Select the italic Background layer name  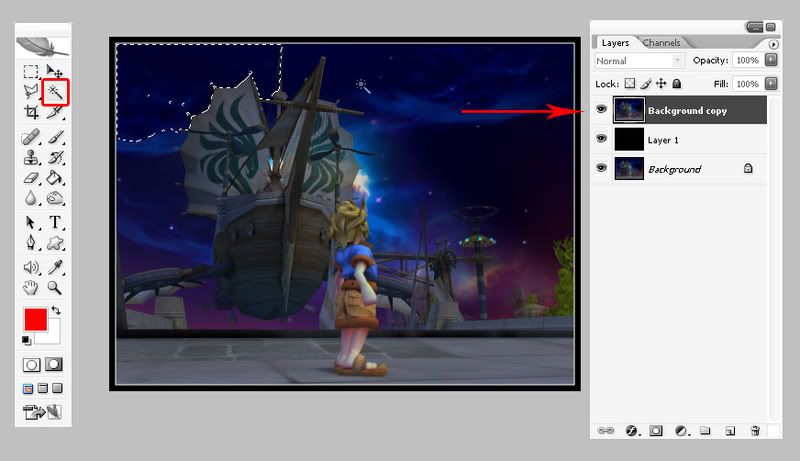674,169
